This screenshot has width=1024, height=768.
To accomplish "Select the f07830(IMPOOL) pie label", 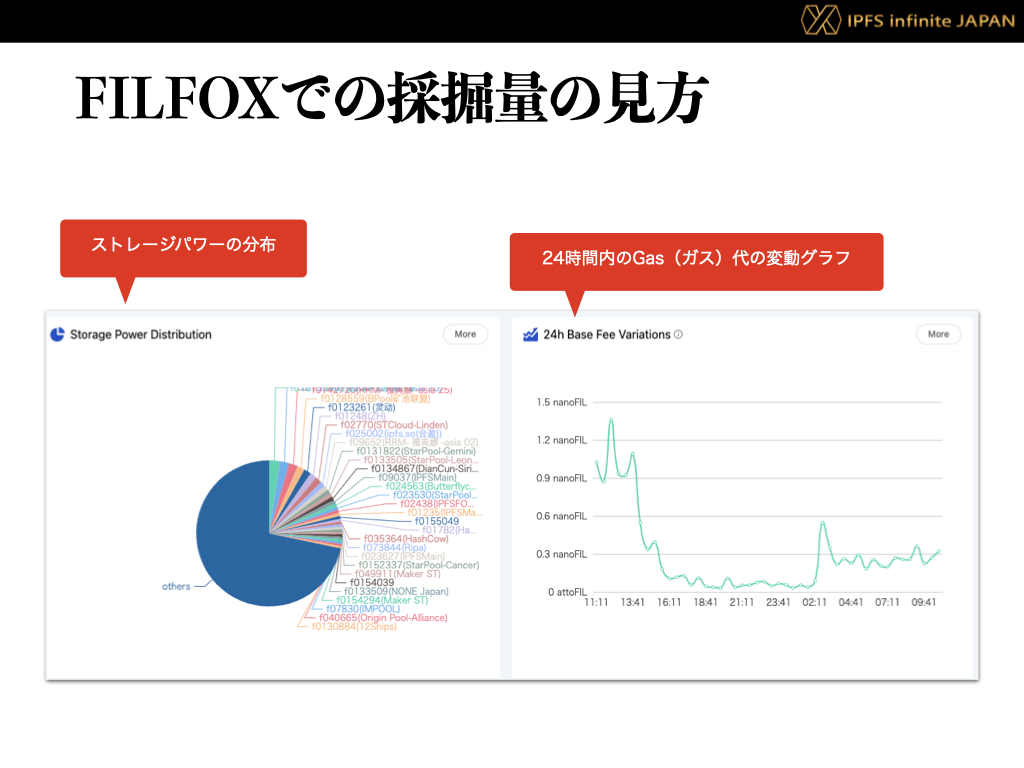I will point(363,609).
